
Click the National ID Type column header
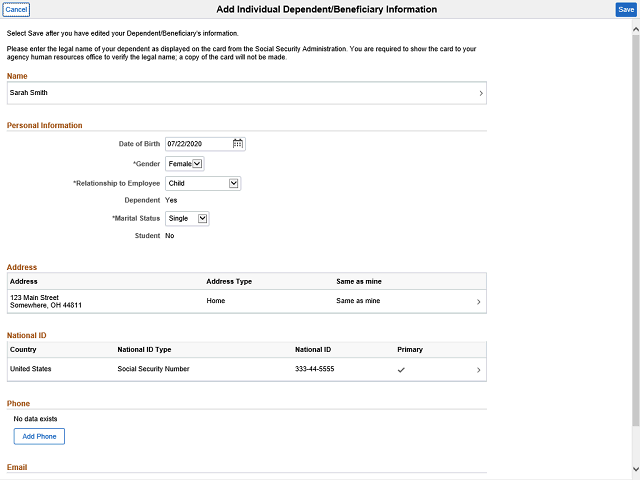coord(144,349)
